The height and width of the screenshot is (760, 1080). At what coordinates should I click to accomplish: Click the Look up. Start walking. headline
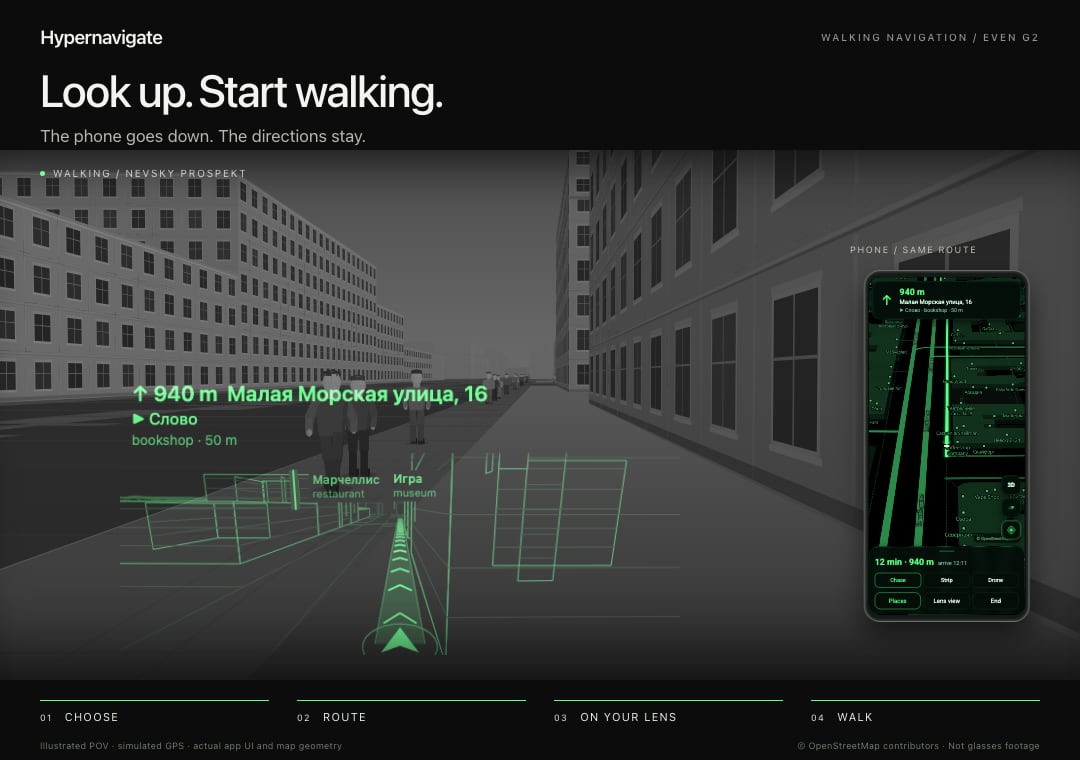241,92
